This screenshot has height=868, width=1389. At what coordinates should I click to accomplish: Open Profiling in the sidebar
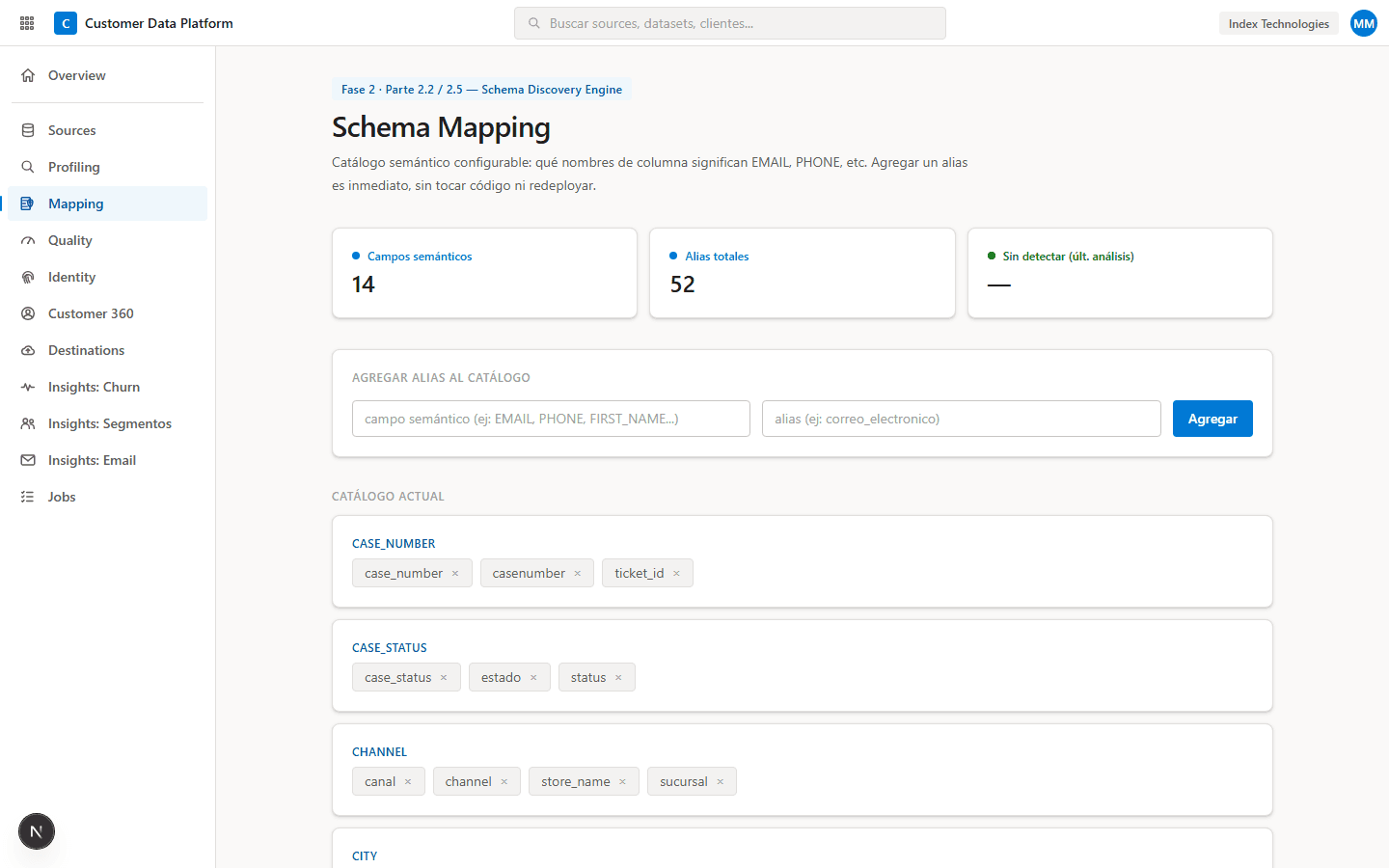107,167
